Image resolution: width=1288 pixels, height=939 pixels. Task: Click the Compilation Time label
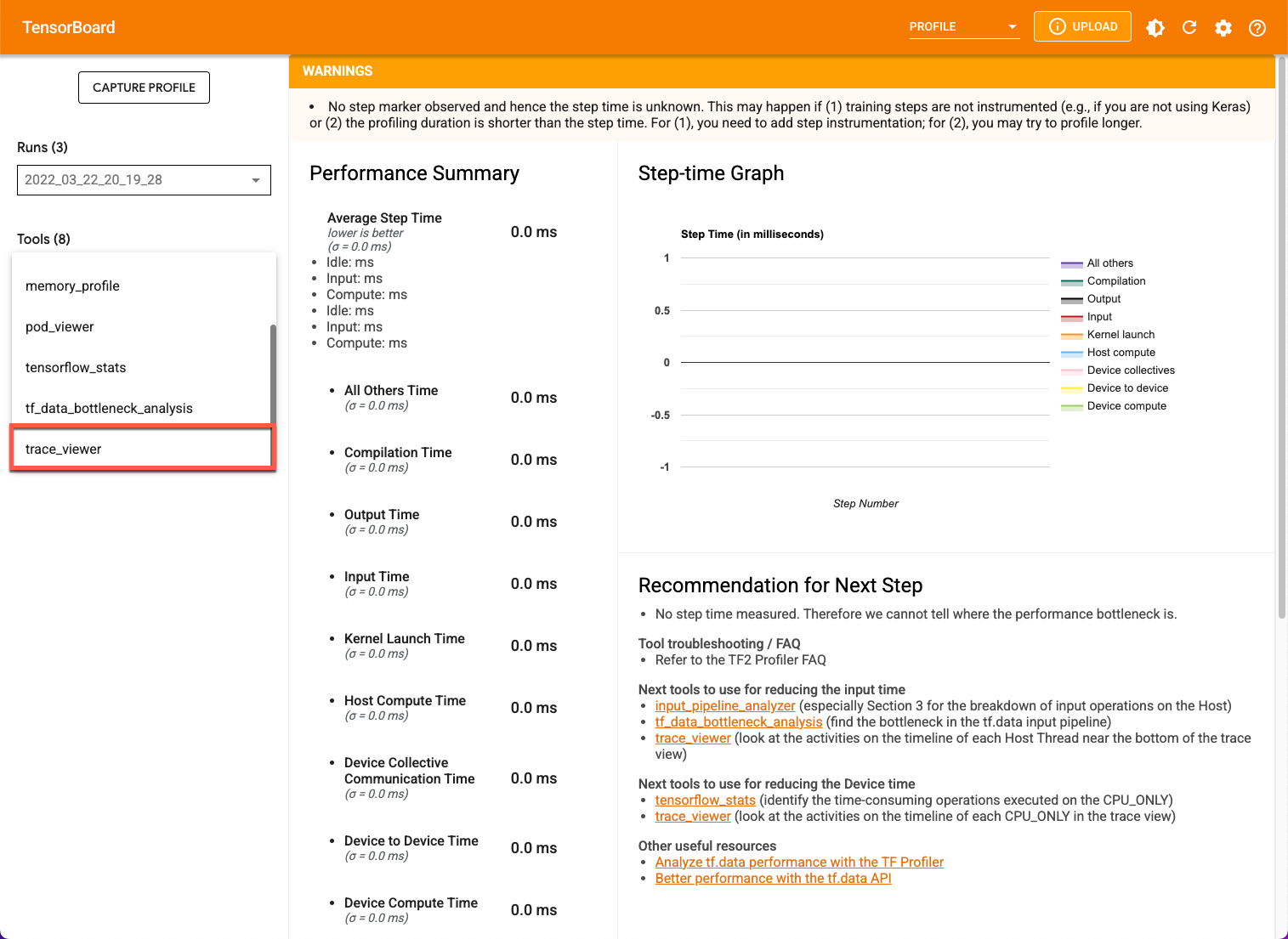[x=398, y=453]
